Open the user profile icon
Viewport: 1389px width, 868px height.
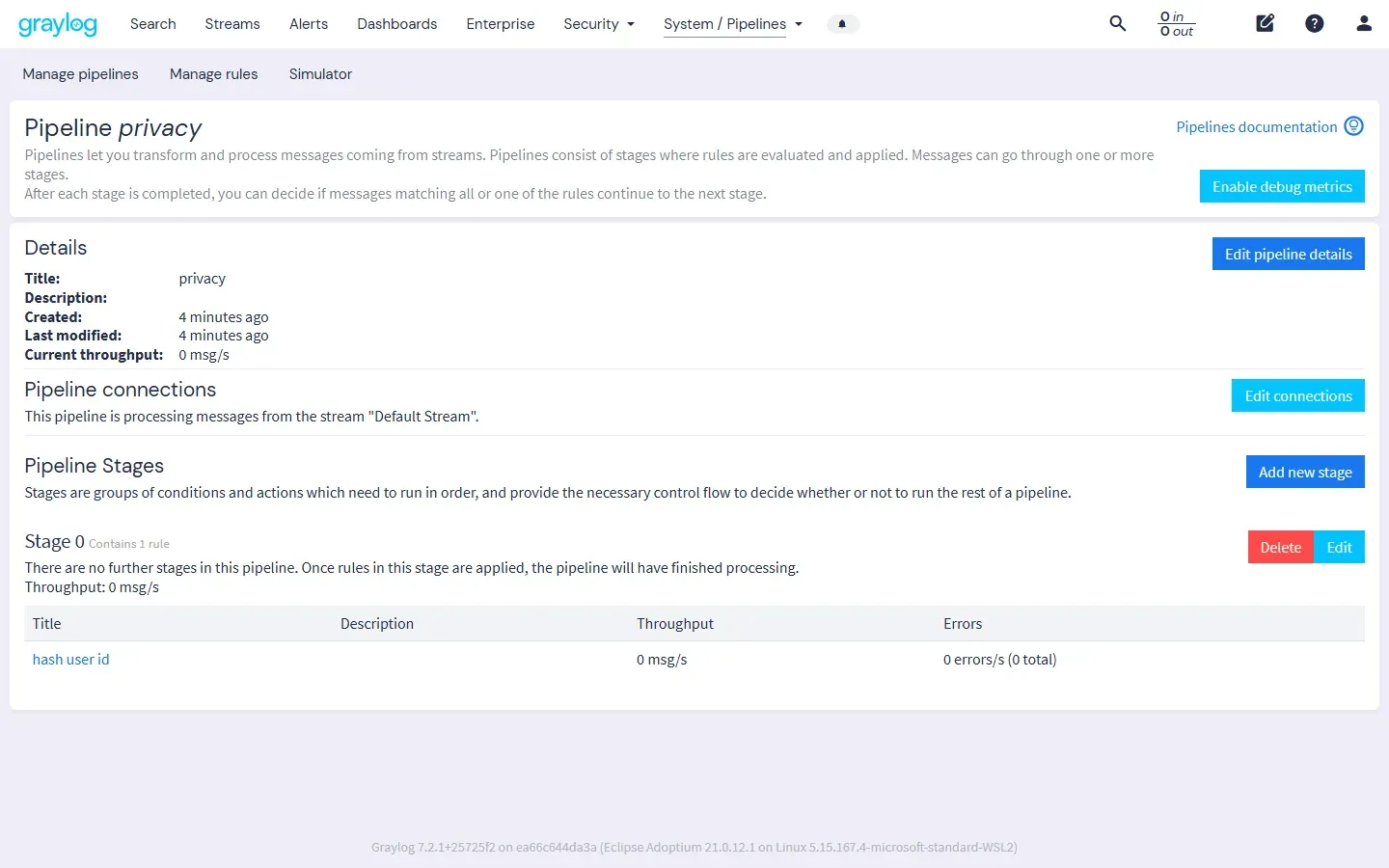pyautogui.click(x=1364, y=23)
